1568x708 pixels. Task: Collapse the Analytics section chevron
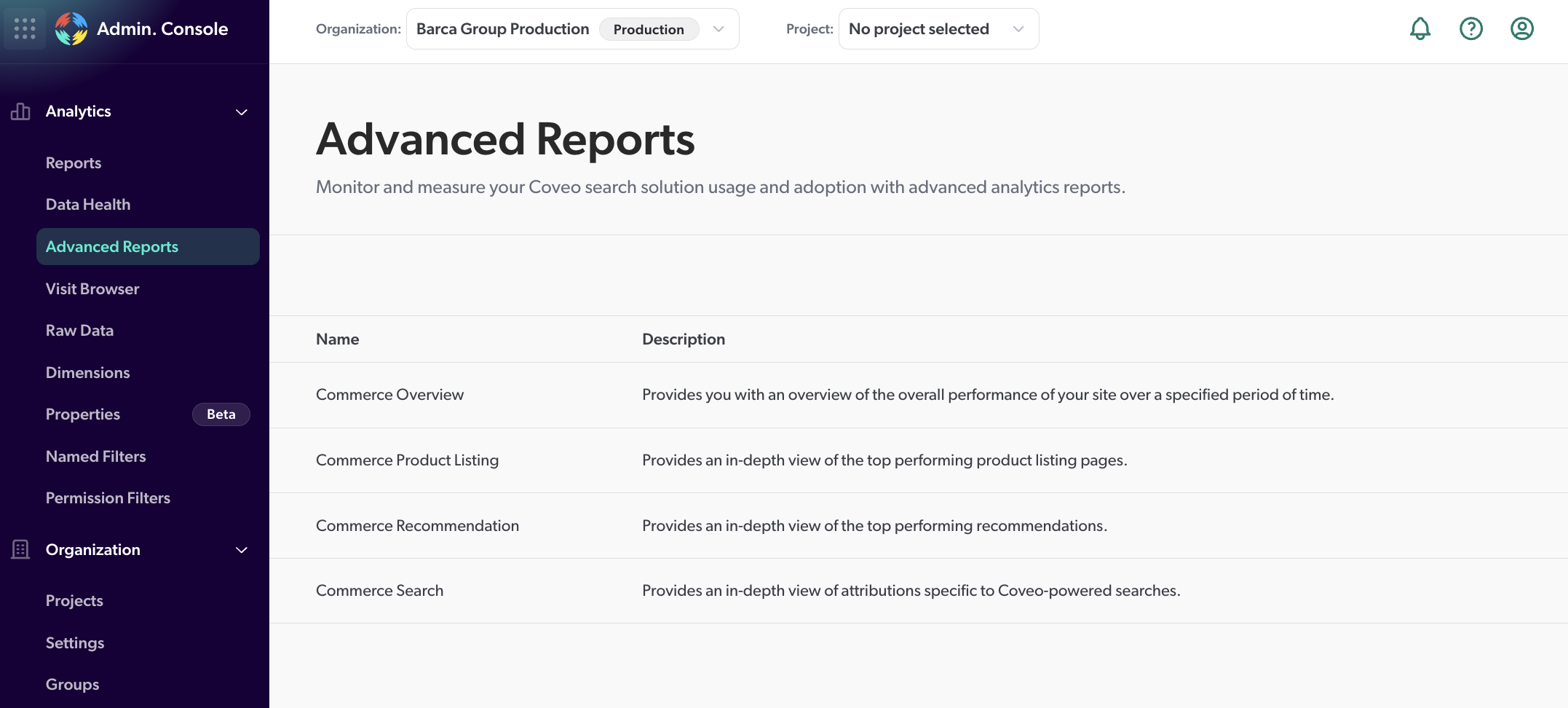242,112
